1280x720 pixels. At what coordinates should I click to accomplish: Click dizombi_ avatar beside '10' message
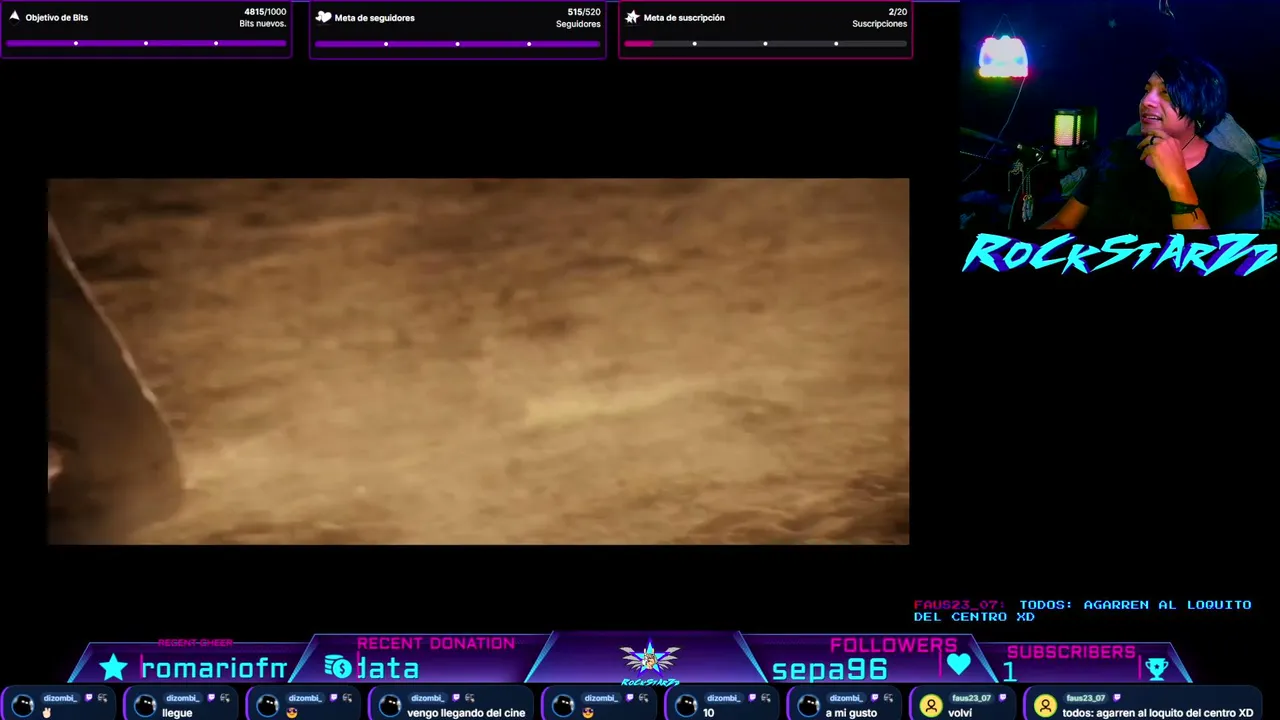[x=686, y=706]
